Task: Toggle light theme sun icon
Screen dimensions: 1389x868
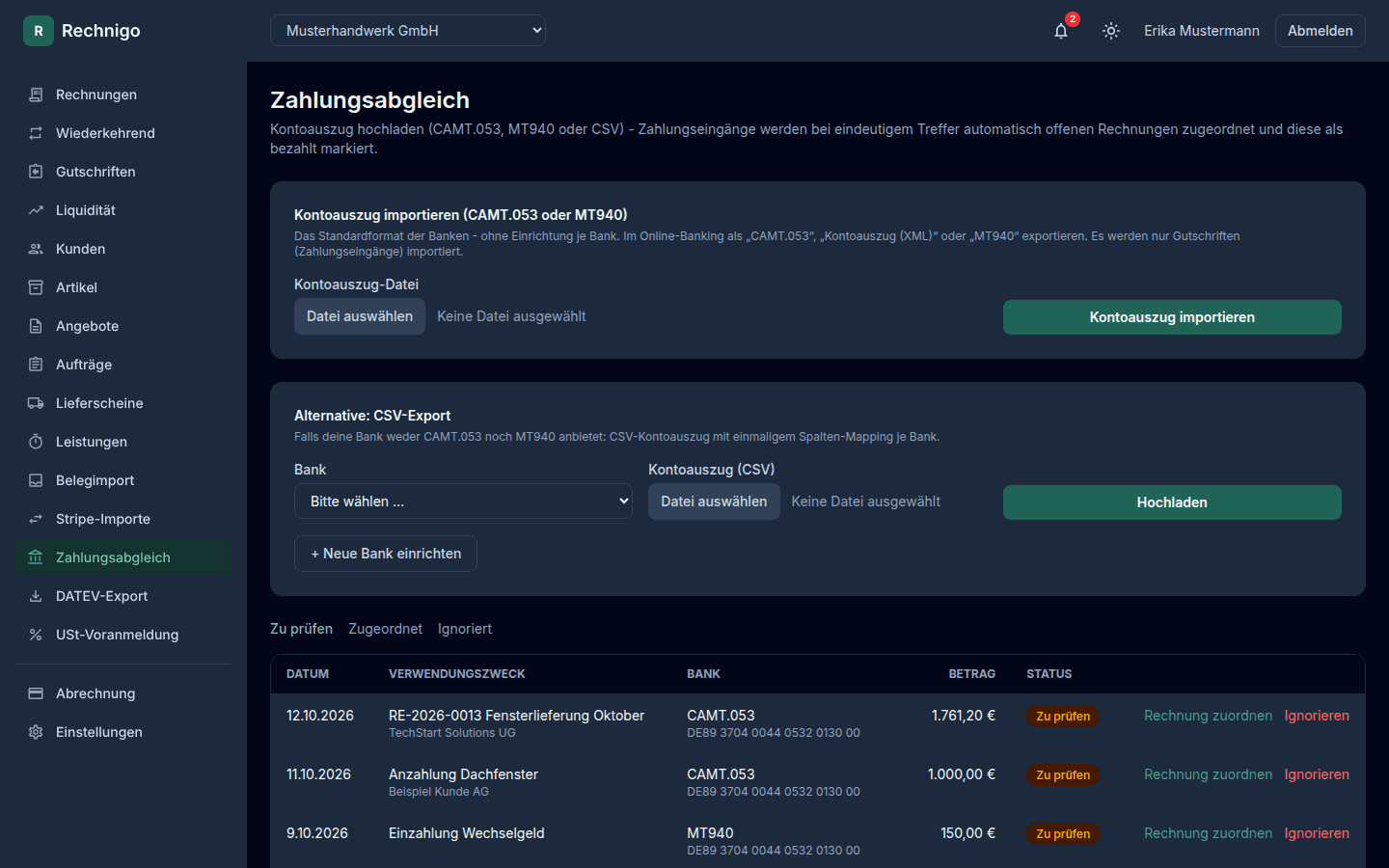Action: pyautogui.click(x=1111, y=31)
